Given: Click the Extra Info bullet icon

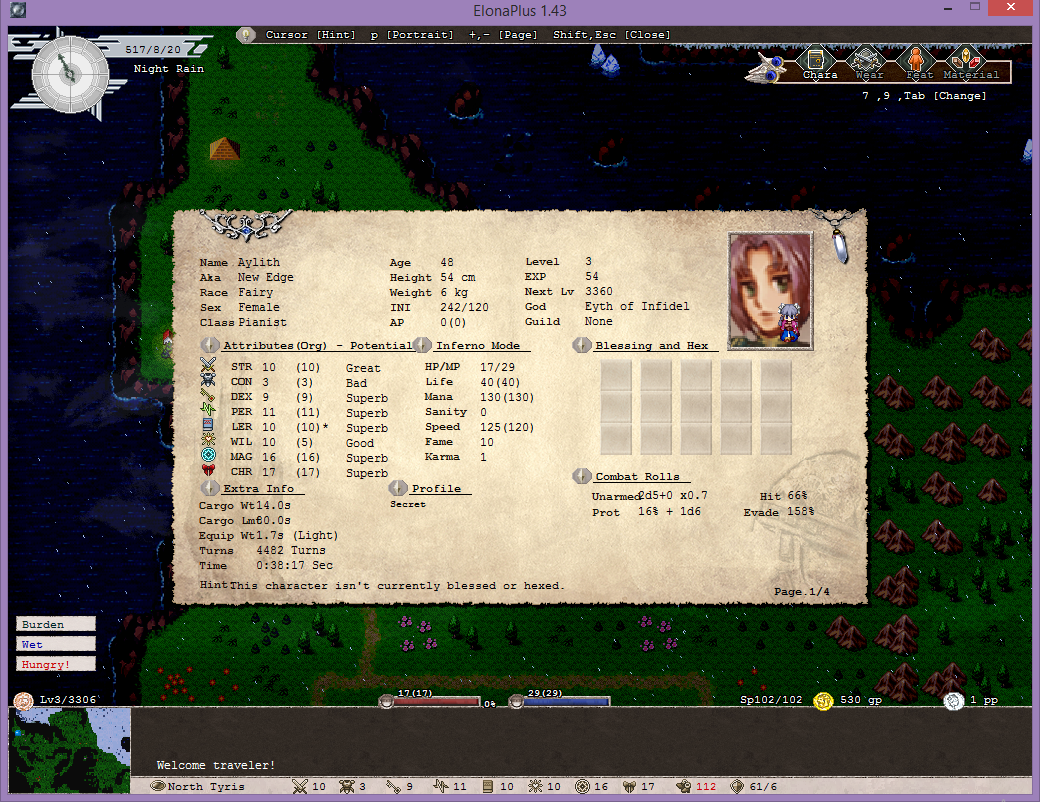Looking at the screenshot, I should coord(210,488).
